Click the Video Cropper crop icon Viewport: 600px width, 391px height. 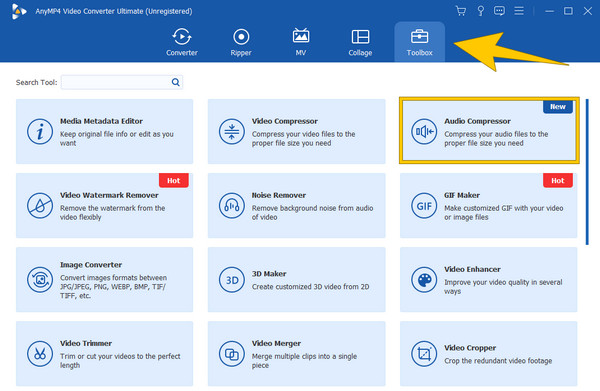click(x=424, y=354)
